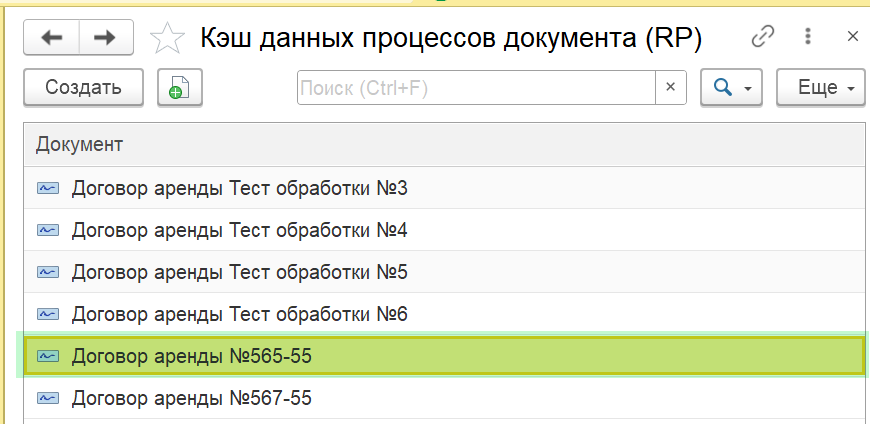This screenshot has width=870, height=424.
Task: Copy the link using the chain icon
Action: click(763, 37)
